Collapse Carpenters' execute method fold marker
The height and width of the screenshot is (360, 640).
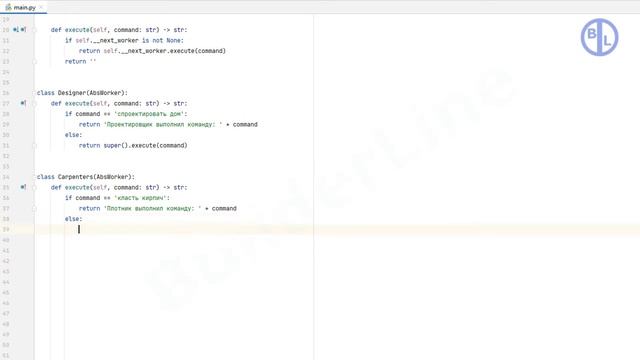(34, 187)
